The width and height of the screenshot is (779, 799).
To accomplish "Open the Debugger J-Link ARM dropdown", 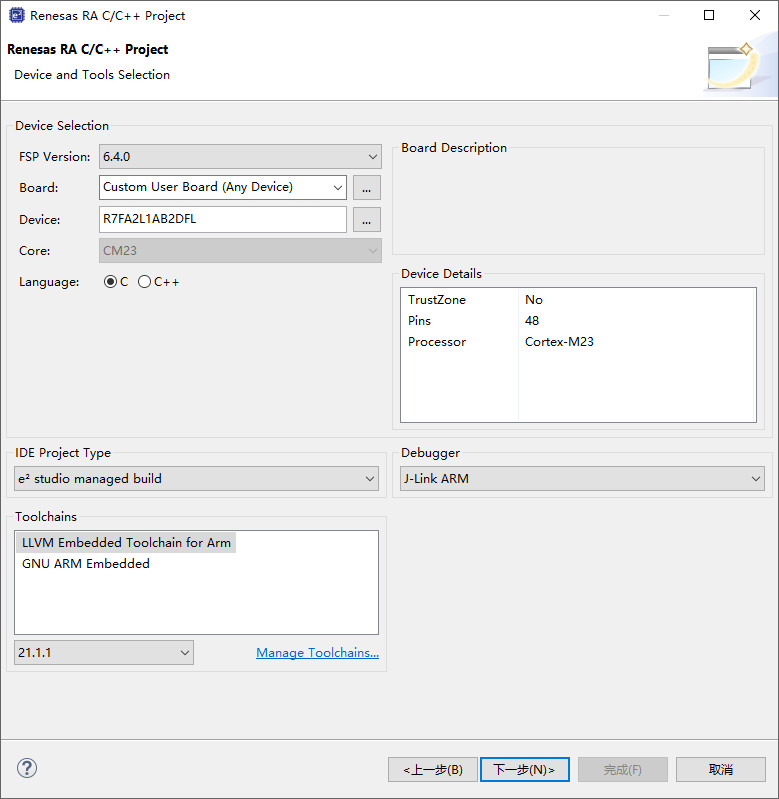I will [x=582, y=478].
